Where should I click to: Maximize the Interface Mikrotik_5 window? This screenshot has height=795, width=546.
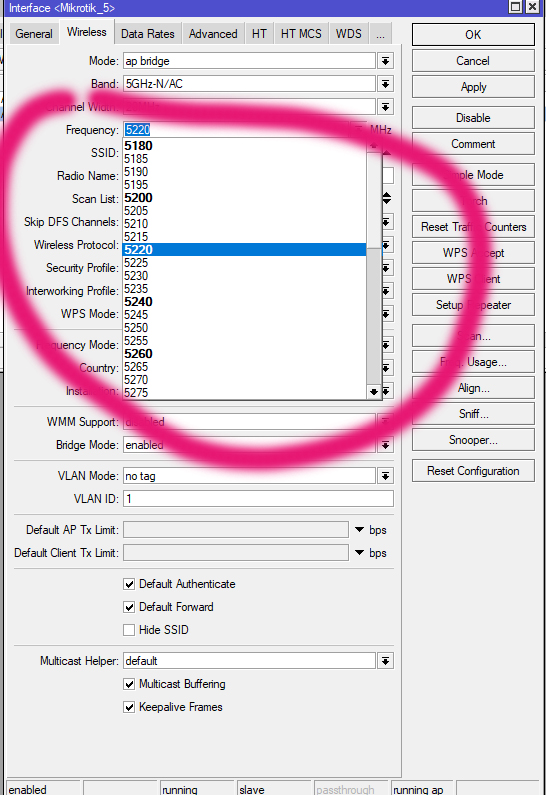pyautogui.click(x=515, y=7)
